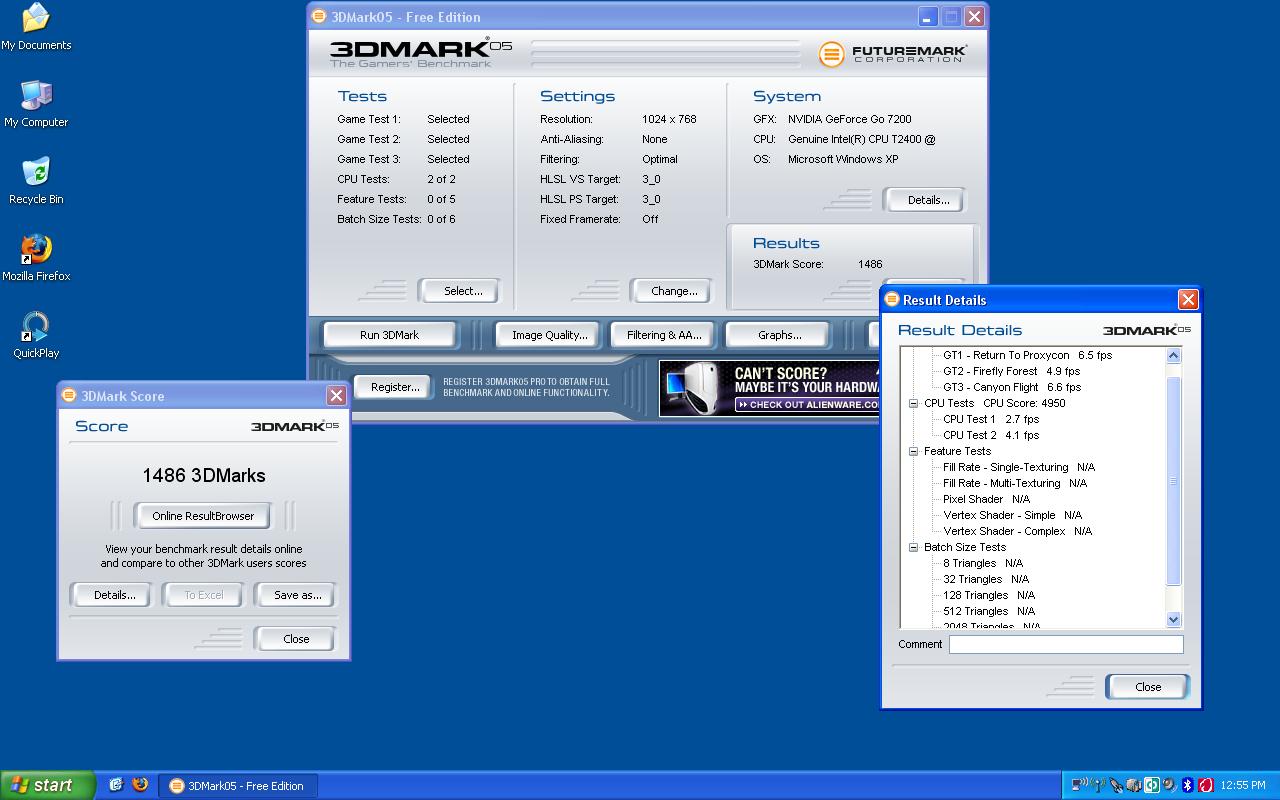
Task: Select the My Computer desktop icon
Action: pos(36,104)
